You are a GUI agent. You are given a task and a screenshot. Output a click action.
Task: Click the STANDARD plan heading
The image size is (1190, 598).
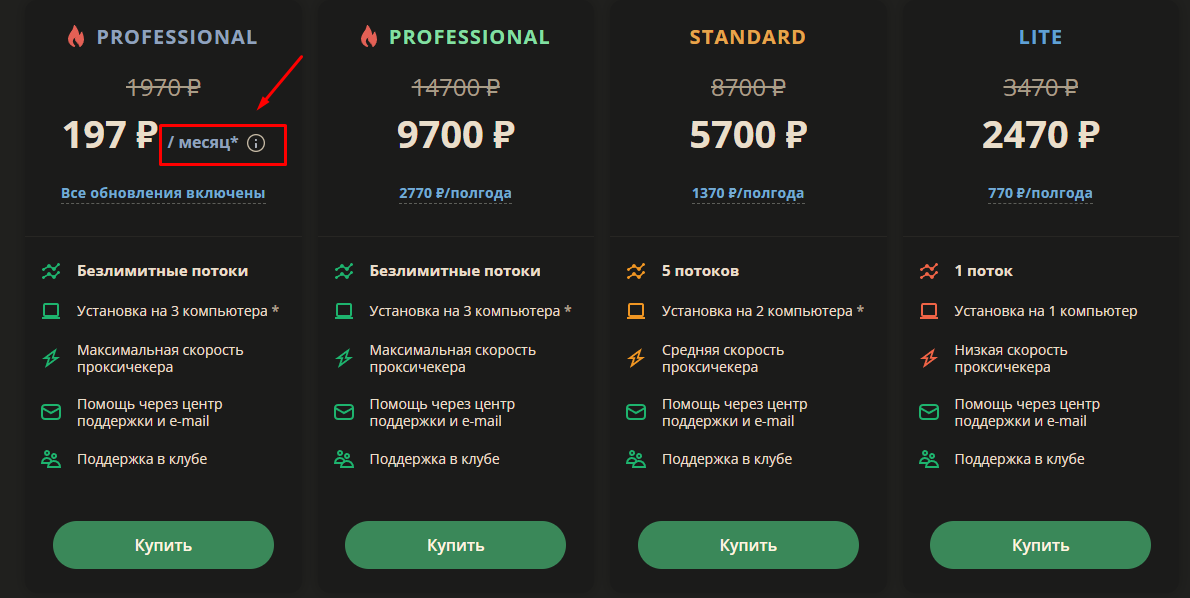click(747, 38)
